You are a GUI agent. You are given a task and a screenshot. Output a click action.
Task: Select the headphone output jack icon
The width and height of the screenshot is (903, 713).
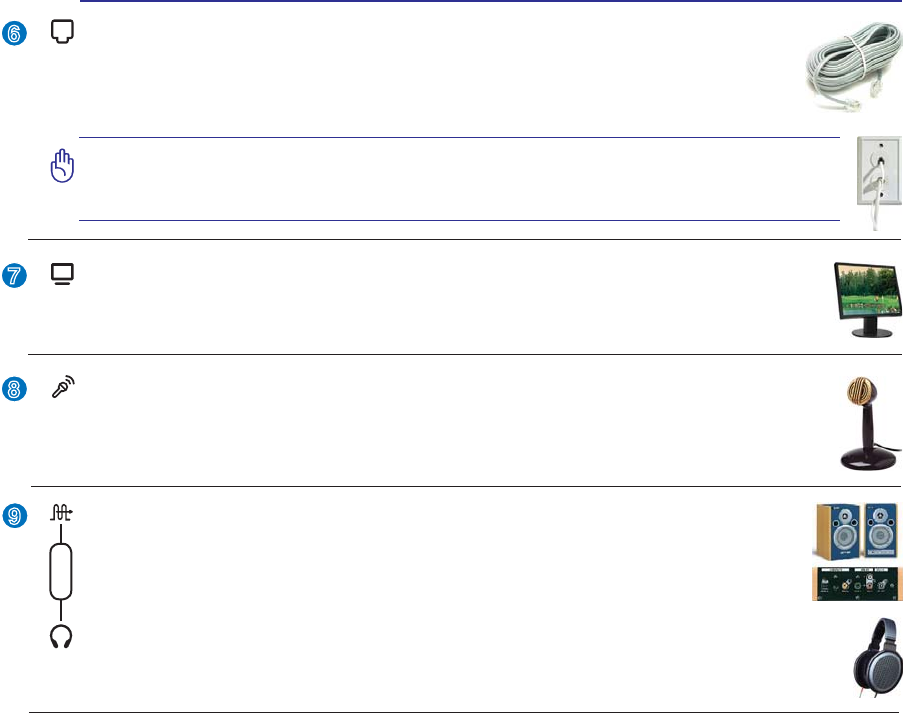coord(61,636)
